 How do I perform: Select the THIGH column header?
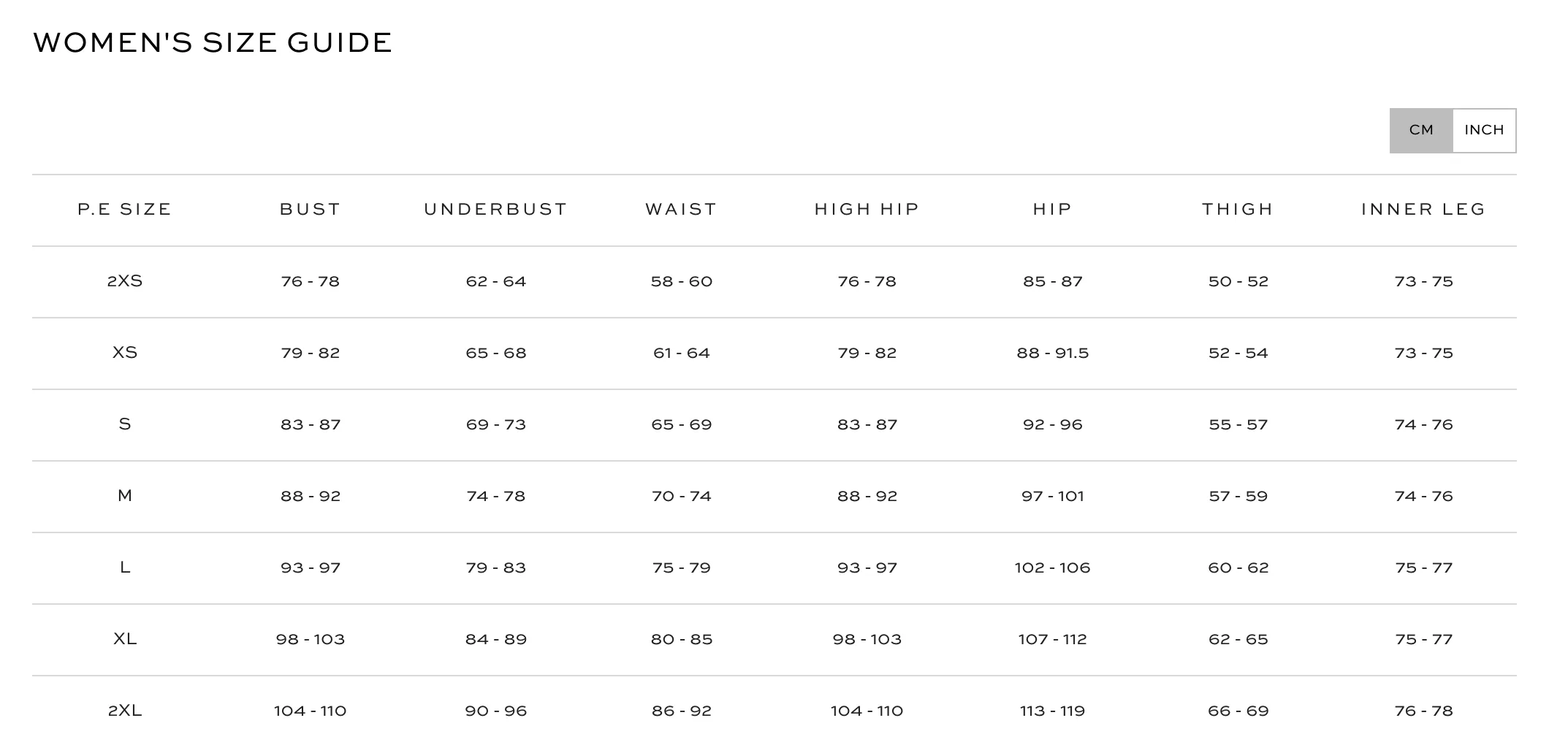tap(1238, 210)
